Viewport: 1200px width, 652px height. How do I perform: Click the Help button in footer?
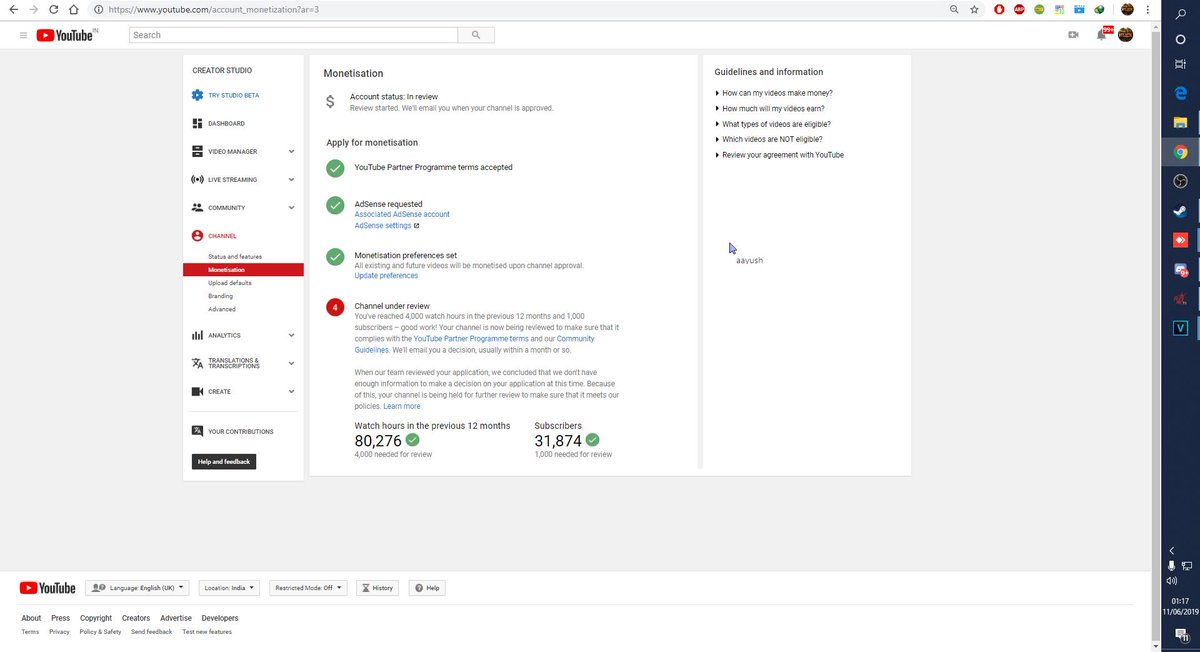tap(427, 588)
